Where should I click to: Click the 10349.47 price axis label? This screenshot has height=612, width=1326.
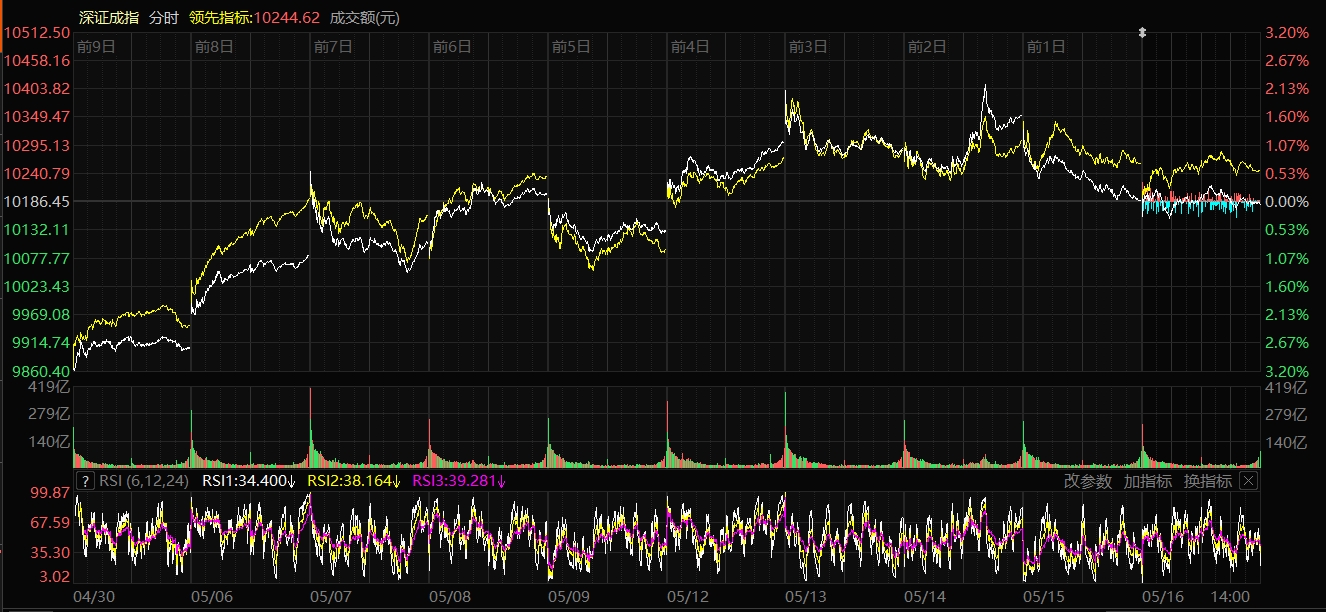(36, 116)
